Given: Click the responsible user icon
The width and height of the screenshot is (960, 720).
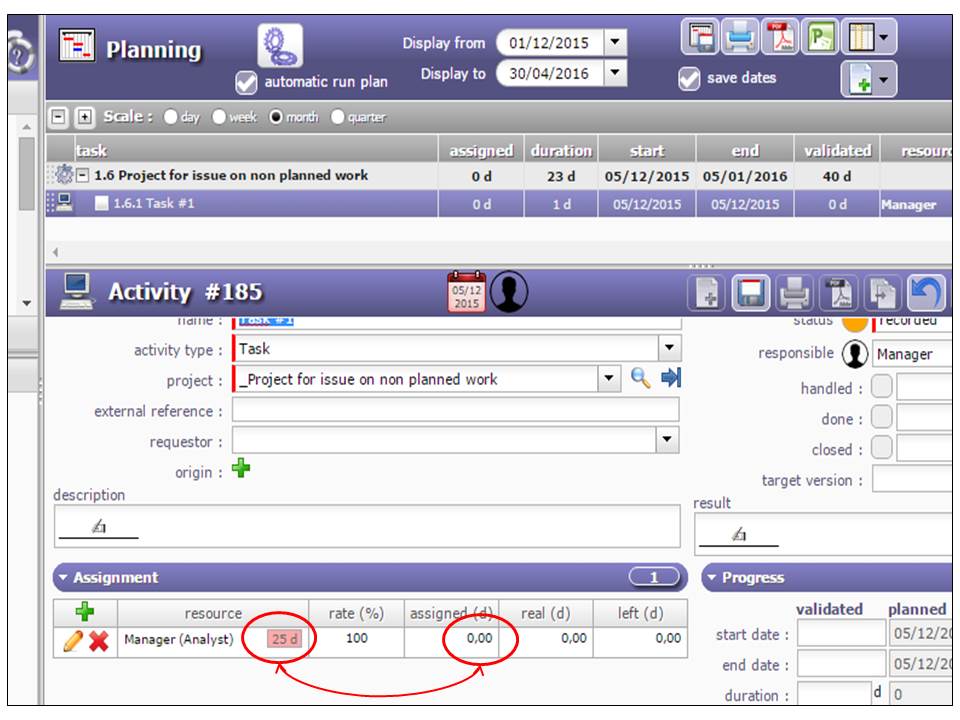Looking at the screenshot, I should click(x=855, y=353).
